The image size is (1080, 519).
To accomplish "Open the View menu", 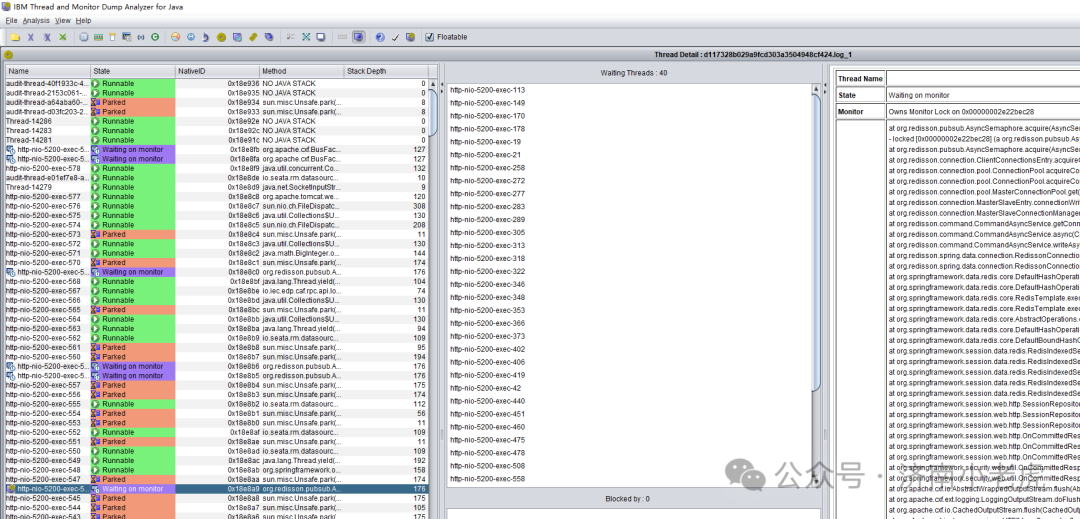I will click(63, 21).
